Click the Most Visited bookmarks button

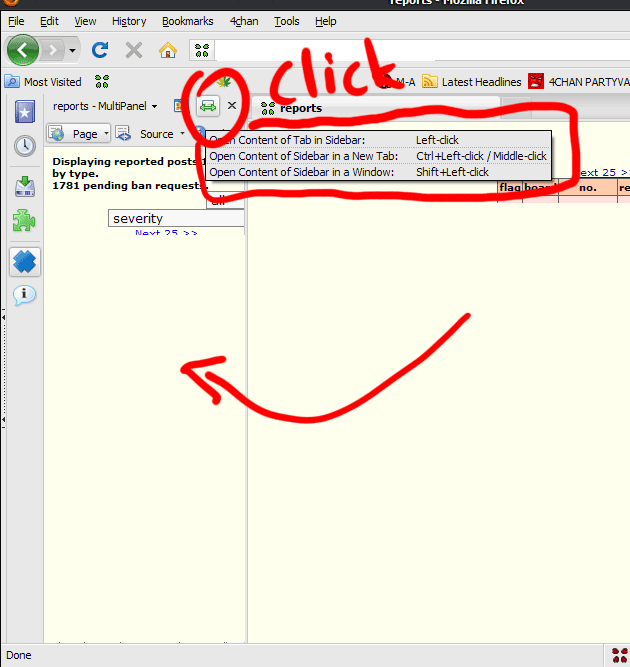[x=44, y=82]
